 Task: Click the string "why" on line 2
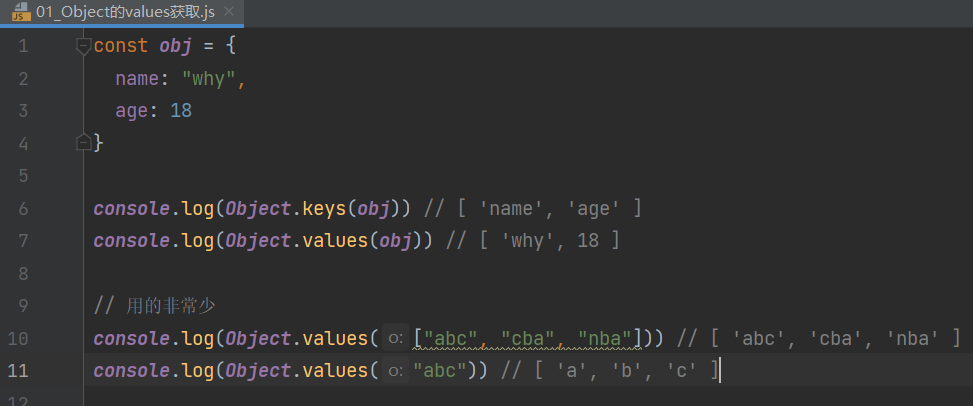tap(209, 79)
